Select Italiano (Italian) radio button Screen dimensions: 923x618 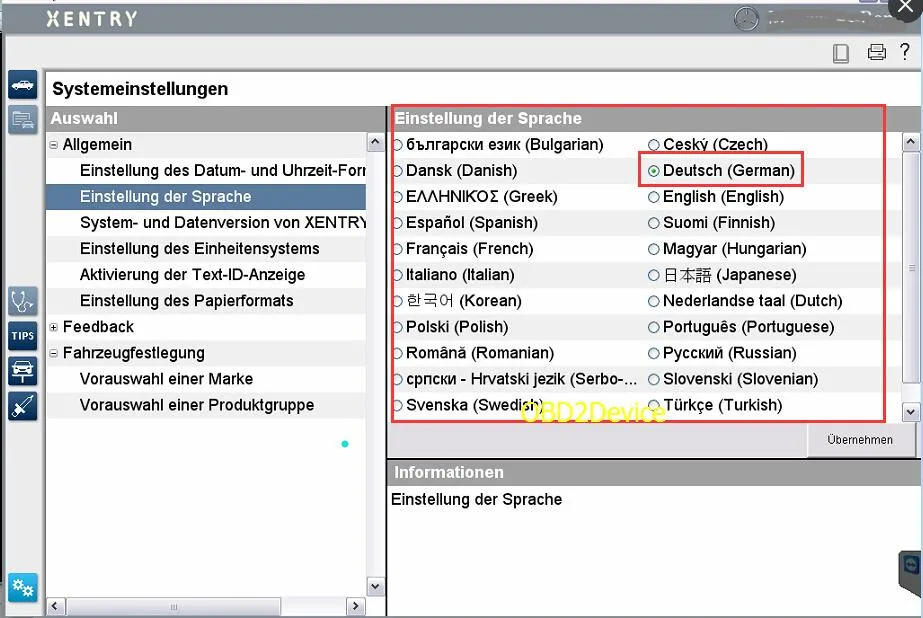pyautogui.click(x=398, y=275)
